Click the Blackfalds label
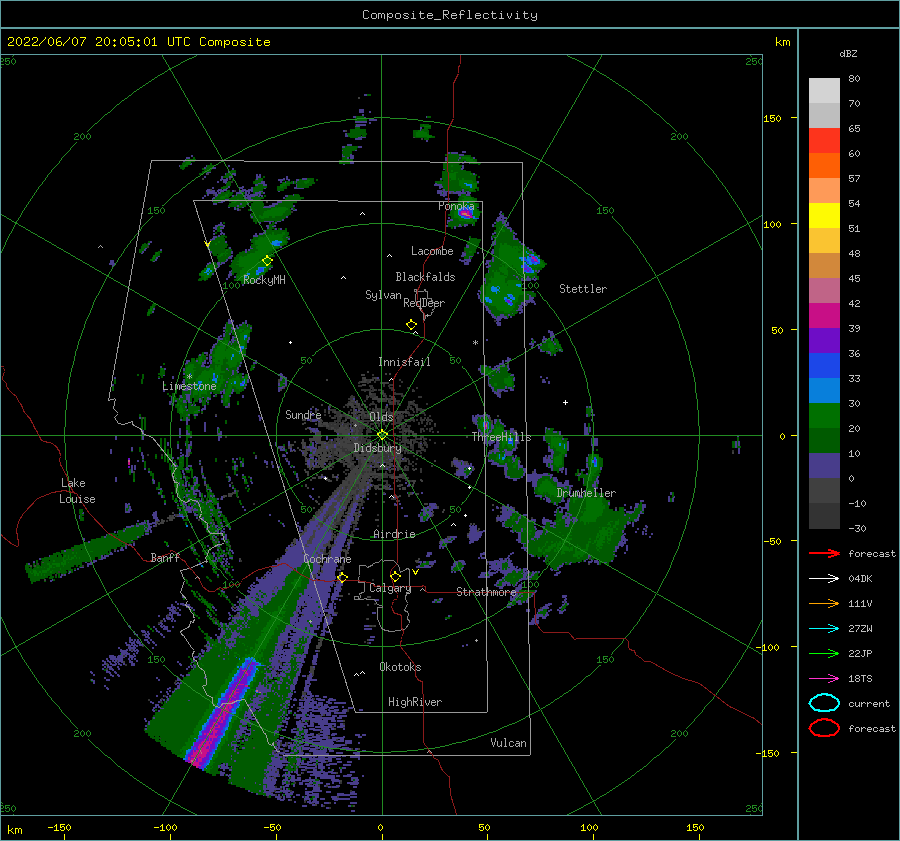Viewport: 900px width, 841px height. click(x=425, y=277)
